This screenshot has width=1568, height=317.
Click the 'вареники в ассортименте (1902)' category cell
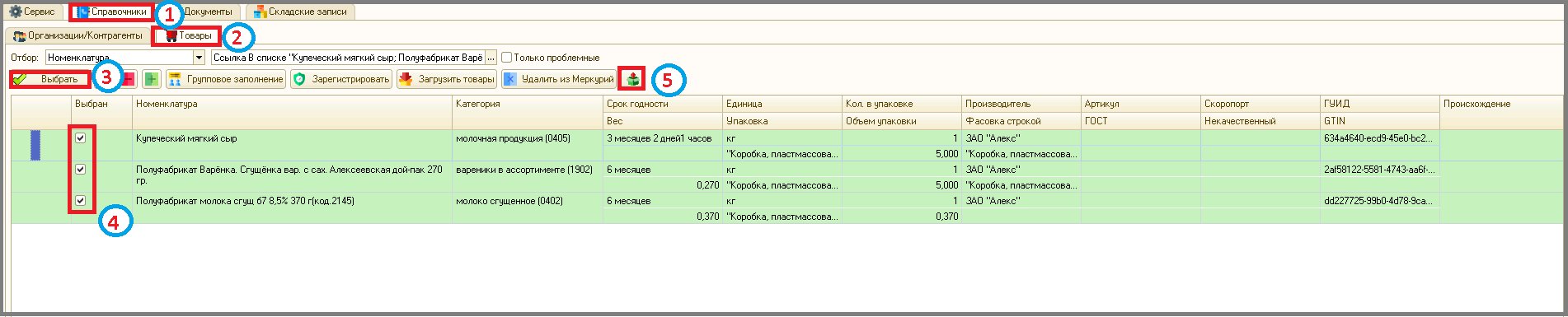click(x=524, y=170)
